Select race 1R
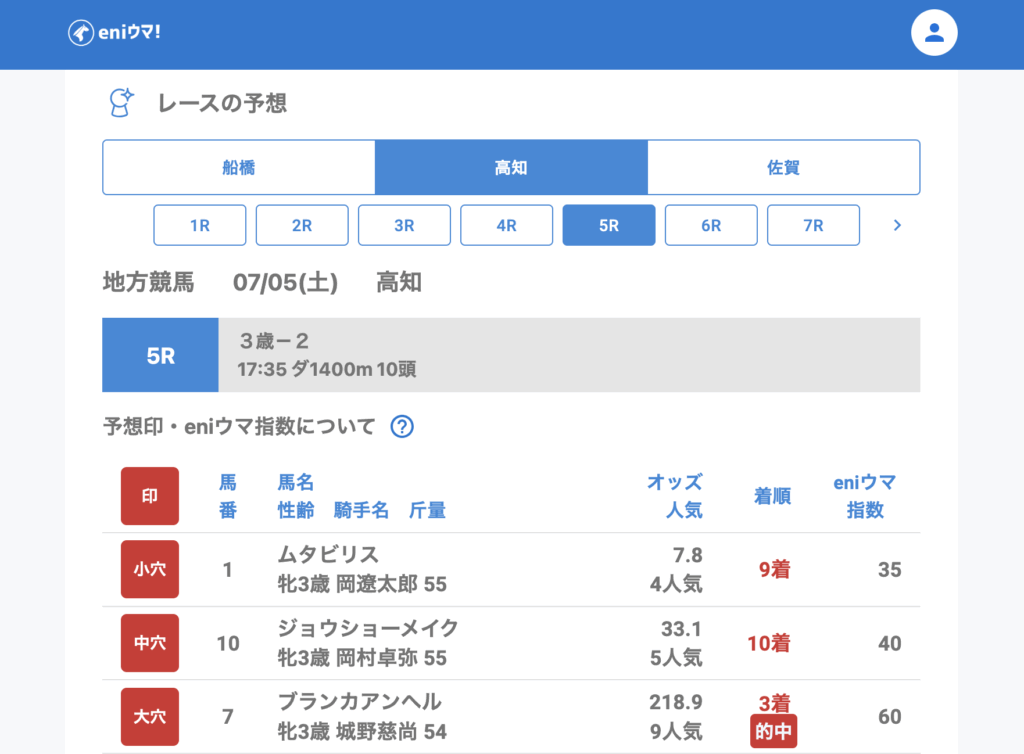The width and height of the screenshot is (1024, 754). tap(200, 226)
